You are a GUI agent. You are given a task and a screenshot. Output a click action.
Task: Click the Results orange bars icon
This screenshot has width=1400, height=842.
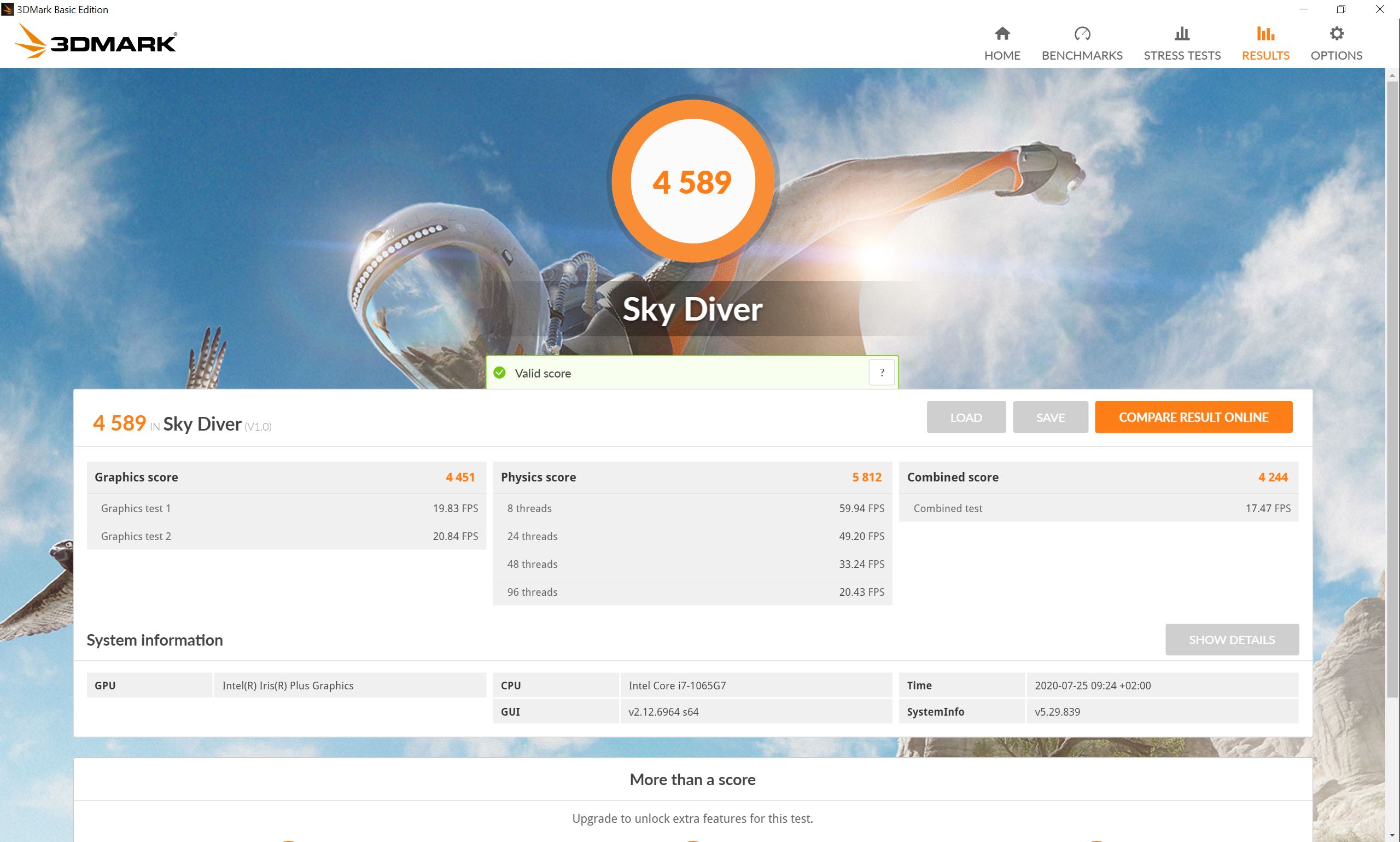[1265, 33]
